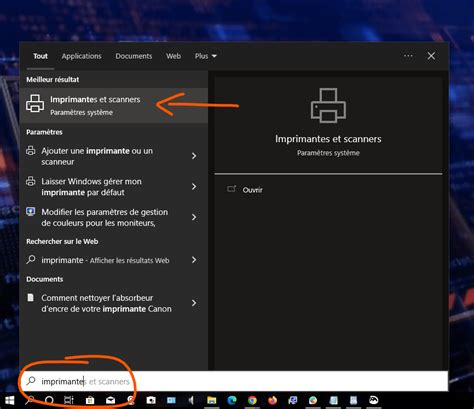Click the Ajouter une imprimante printer icon
This screenshot has height=409, width=474.
pyautogui.click(x=31, y=151)
